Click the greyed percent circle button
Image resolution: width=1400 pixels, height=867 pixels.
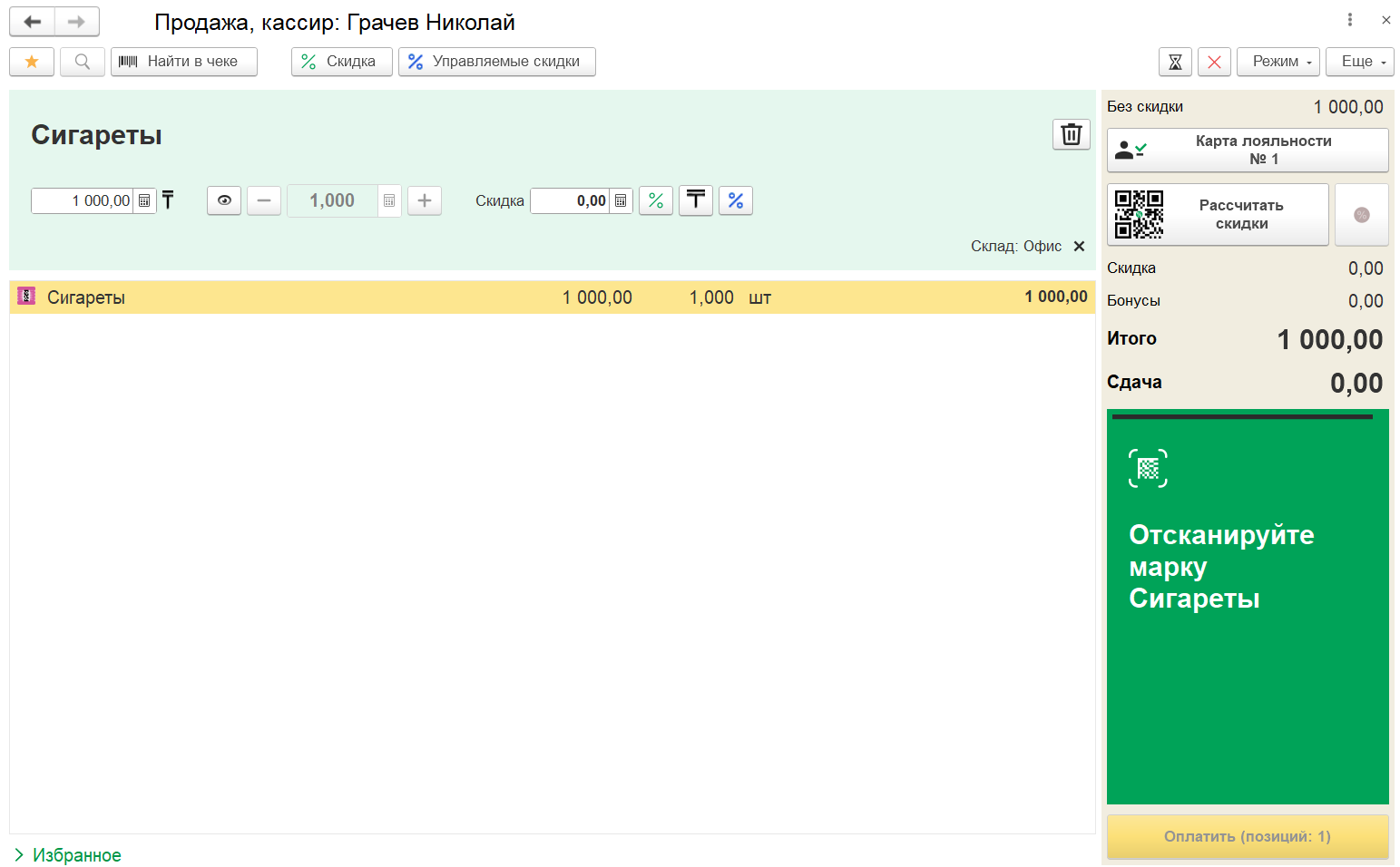tap(1362, 214)
